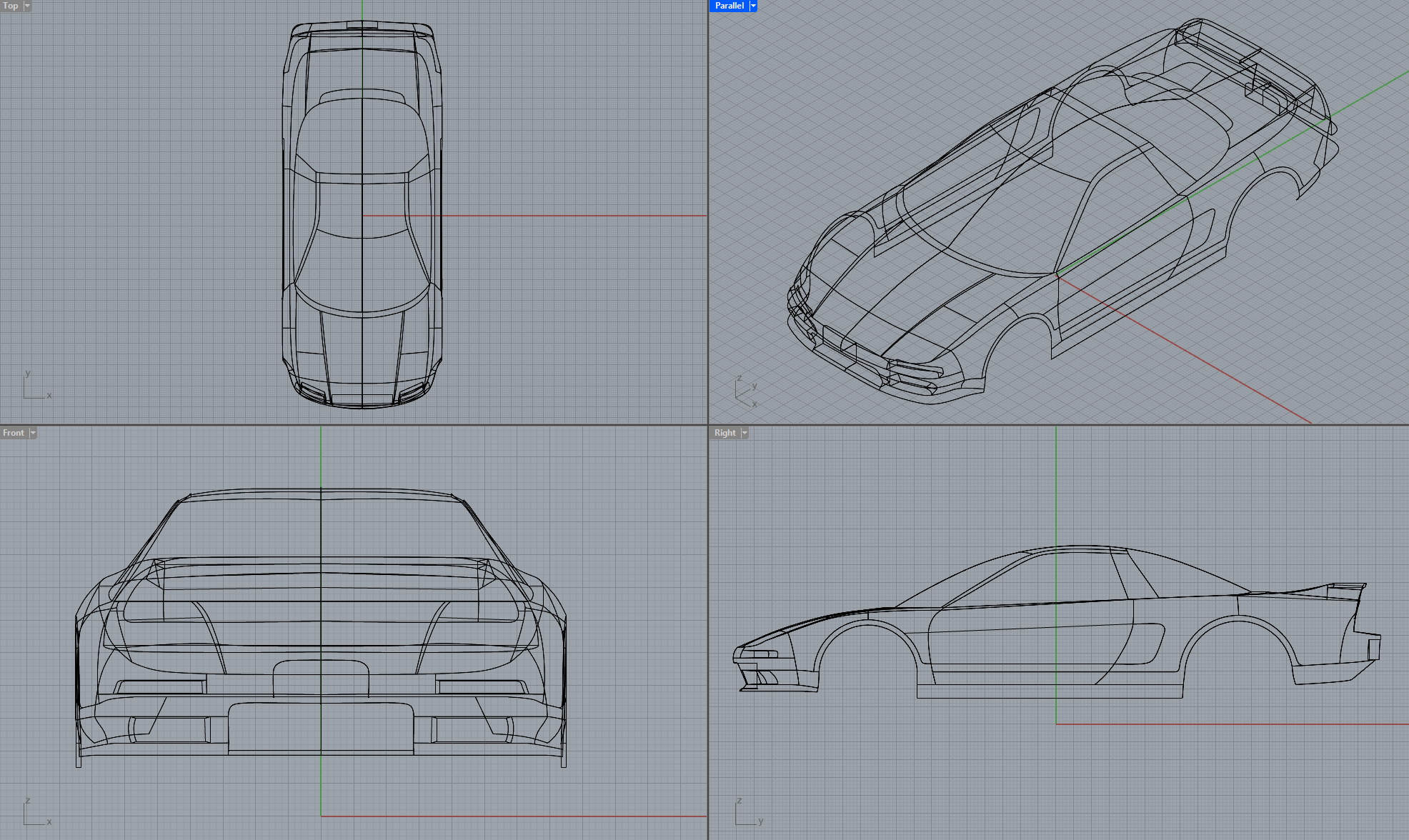Open the Top viewport dropdown arrow

click(x=28, y=6)
